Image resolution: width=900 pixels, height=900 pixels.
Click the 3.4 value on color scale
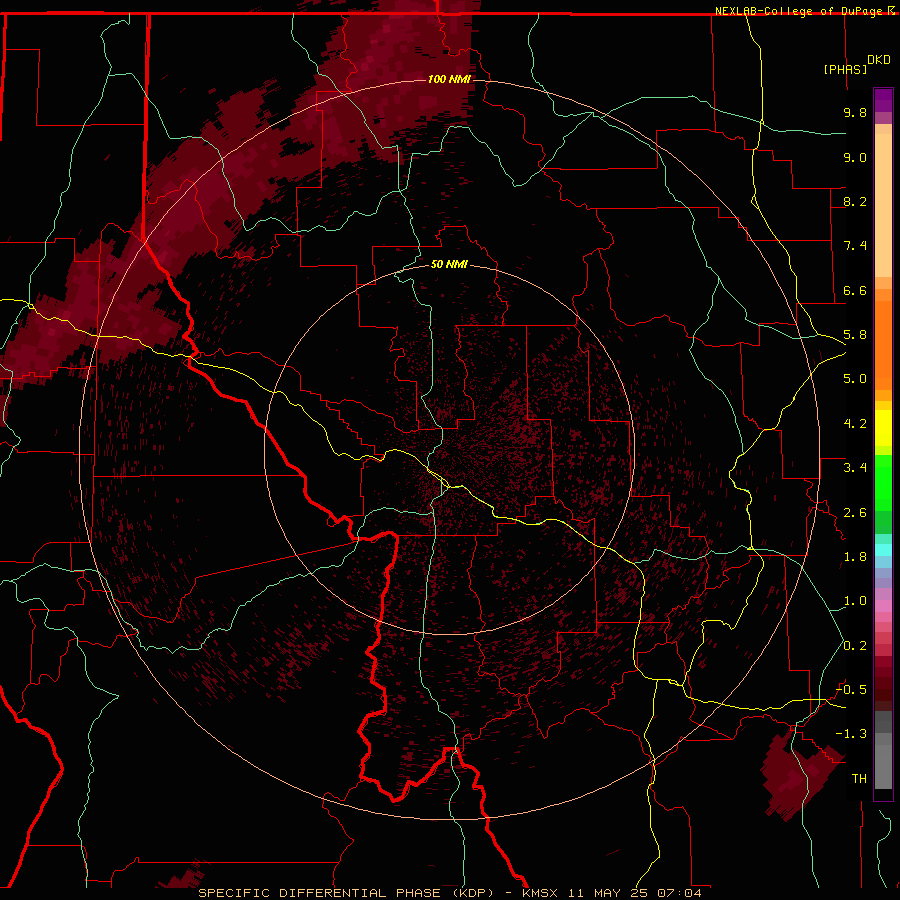click(855, 468)
